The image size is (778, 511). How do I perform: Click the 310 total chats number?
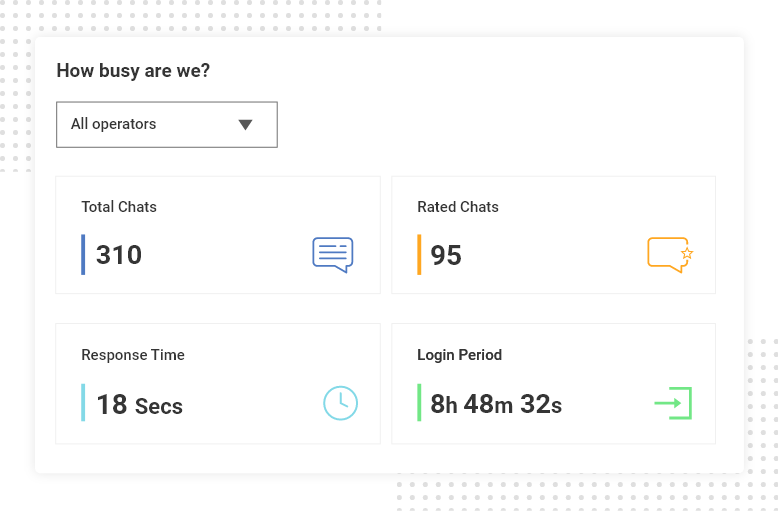(119, 255)
